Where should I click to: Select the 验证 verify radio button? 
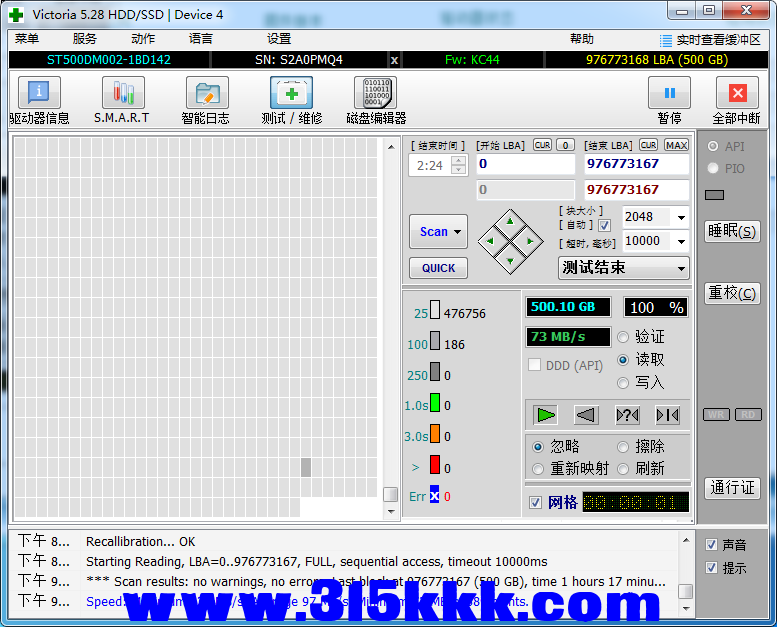point(624,337)
